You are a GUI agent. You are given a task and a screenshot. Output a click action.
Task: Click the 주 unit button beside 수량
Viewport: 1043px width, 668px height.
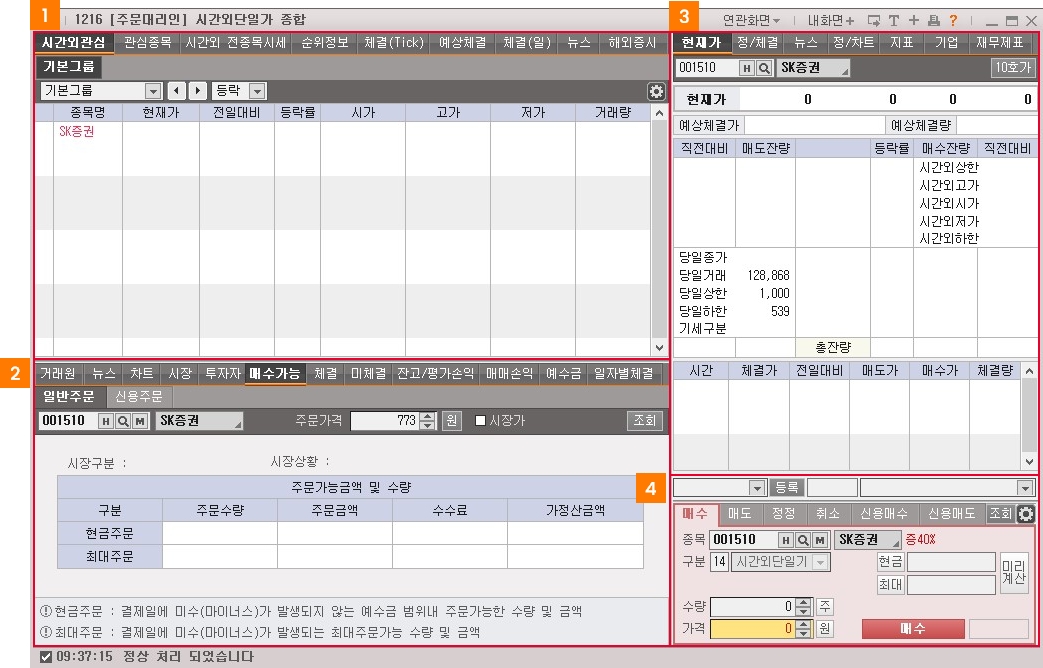(825, 607)
